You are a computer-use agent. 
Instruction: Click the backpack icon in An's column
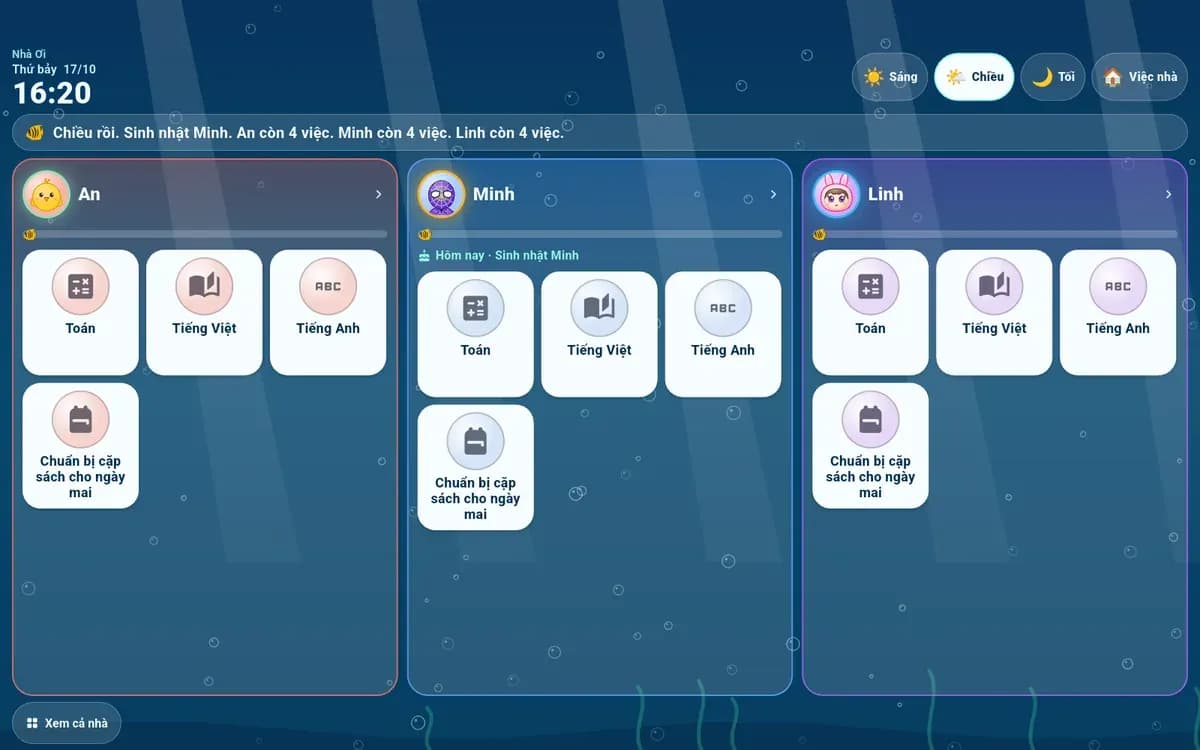[x=80, y=420]
